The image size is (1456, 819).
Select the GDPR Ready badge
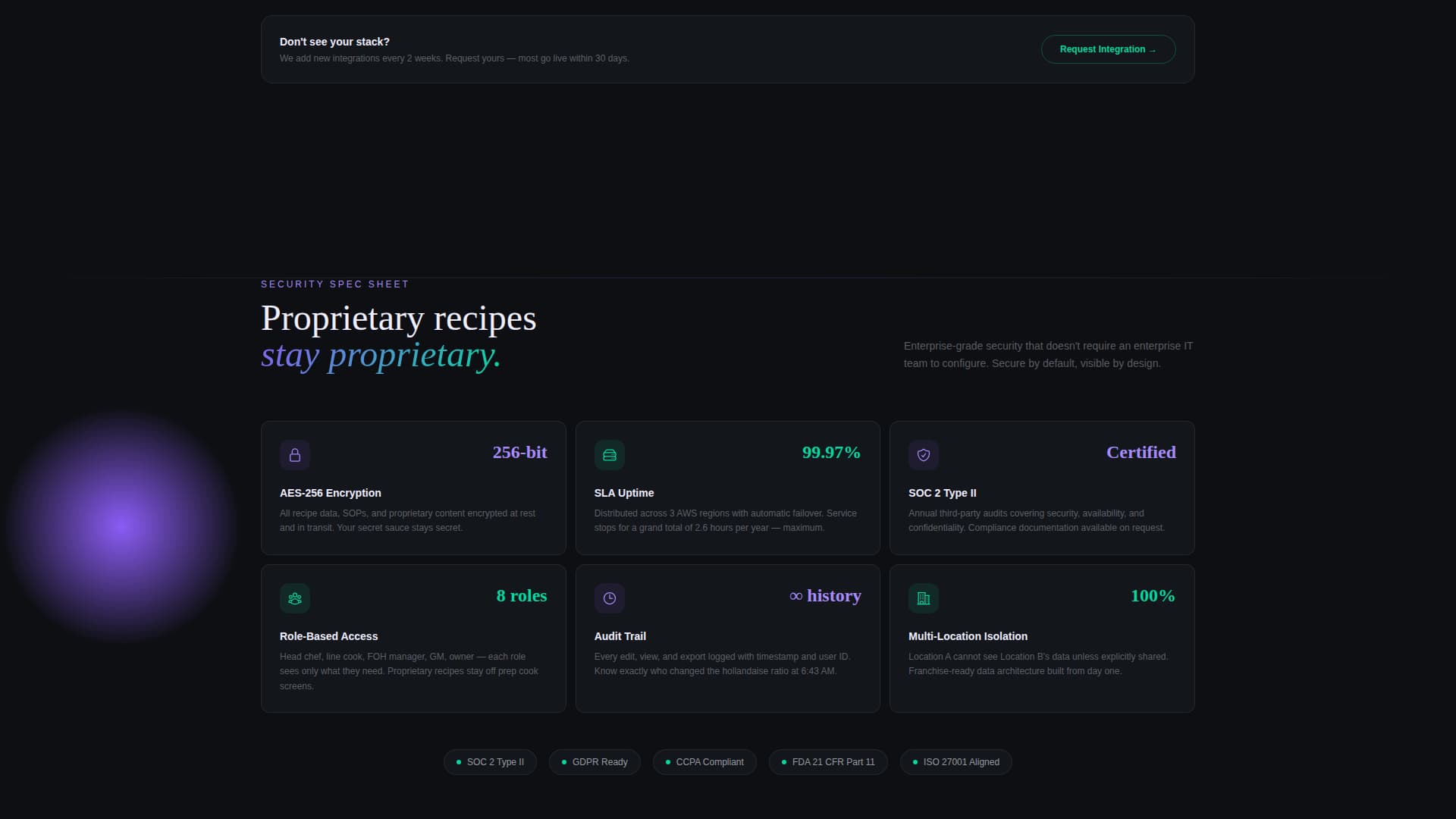[x=595, y=761]
